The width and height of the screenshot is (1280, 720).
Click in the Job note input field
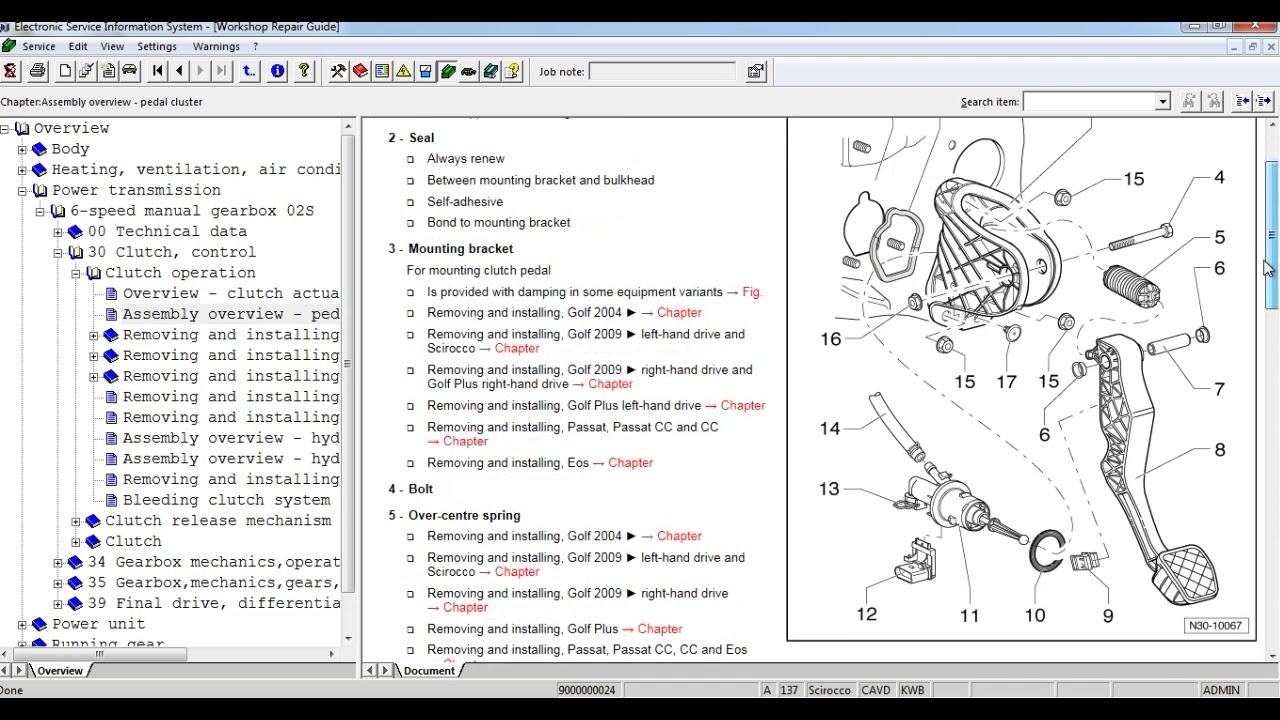(x=662, y=71)
